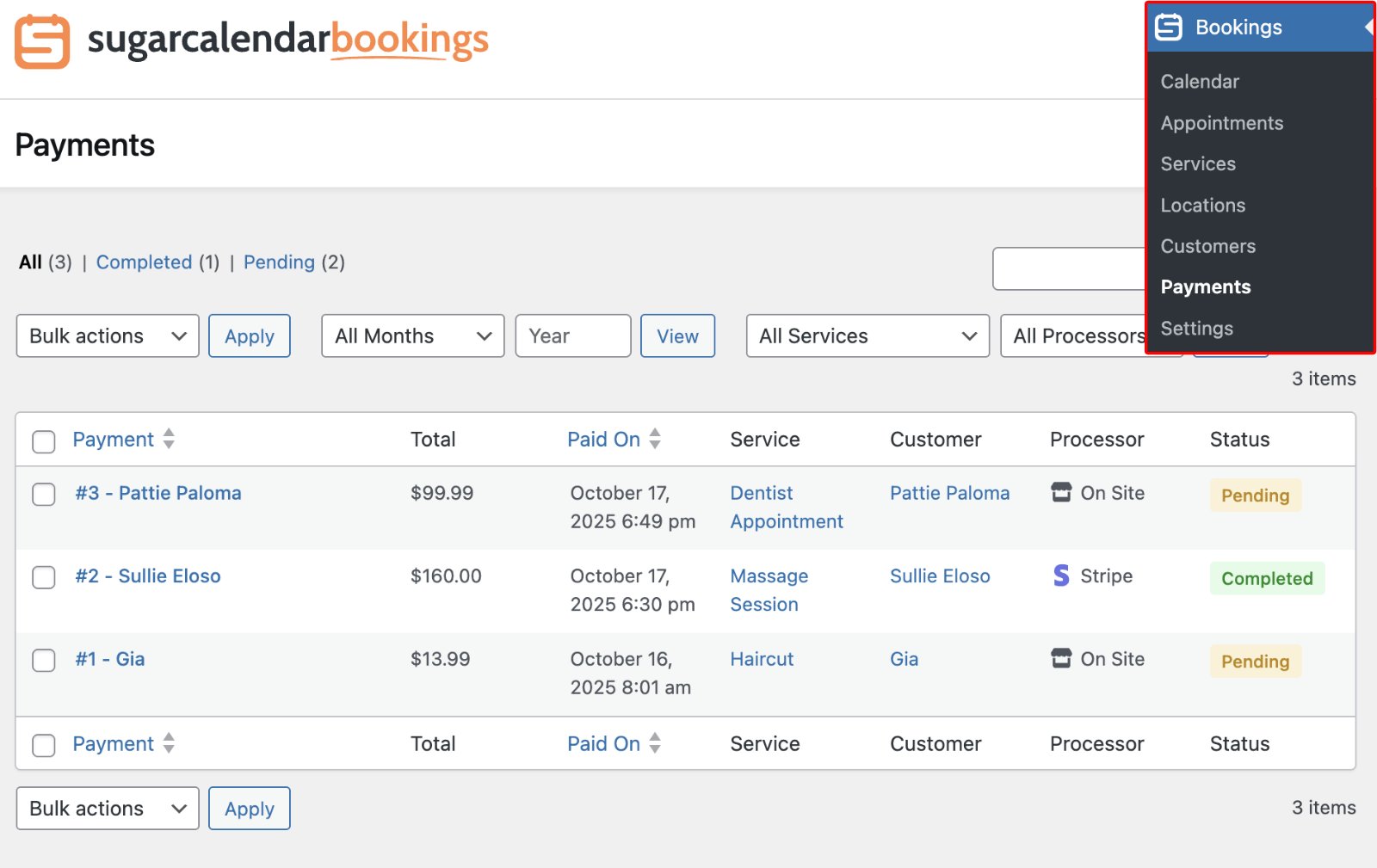The height and width of the screenshot is (868, 1377).
Task: Open the All Services filter dropdown
Action: 867,336
